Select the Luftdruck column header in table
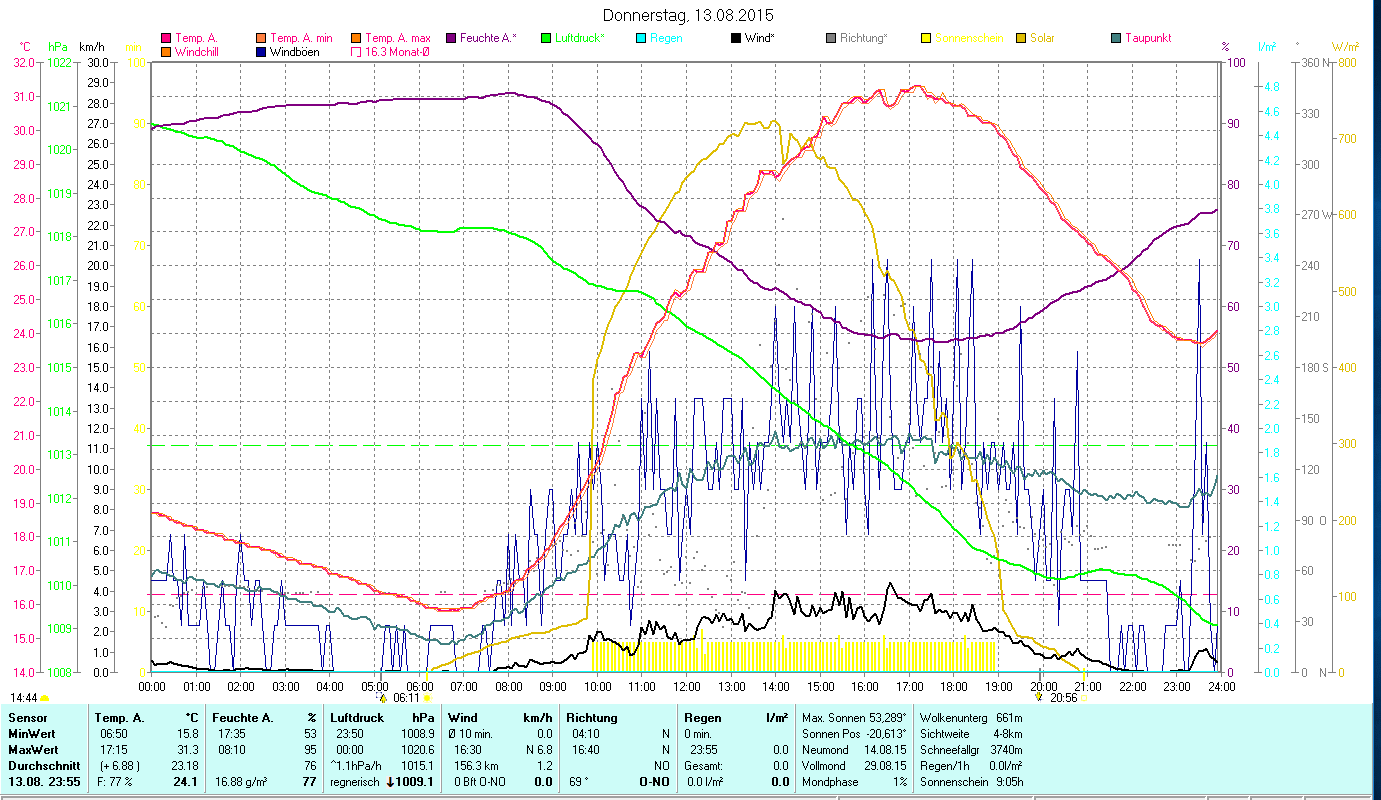The height and width of the screenshot is (800, 1381). tap(357, 718)
